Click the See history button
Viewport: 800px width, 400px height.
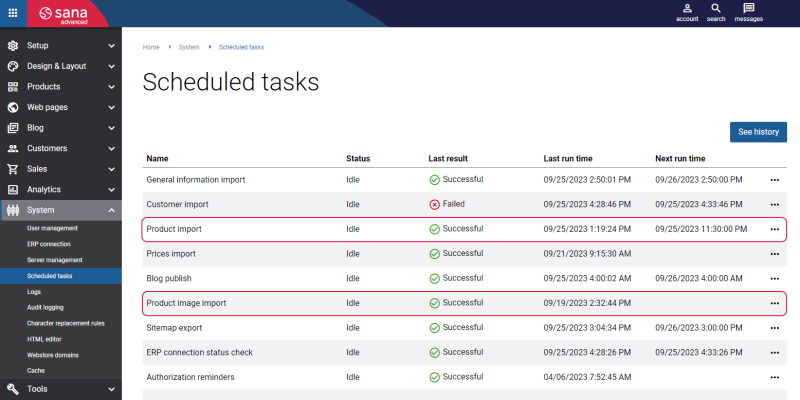pos(758,132)
